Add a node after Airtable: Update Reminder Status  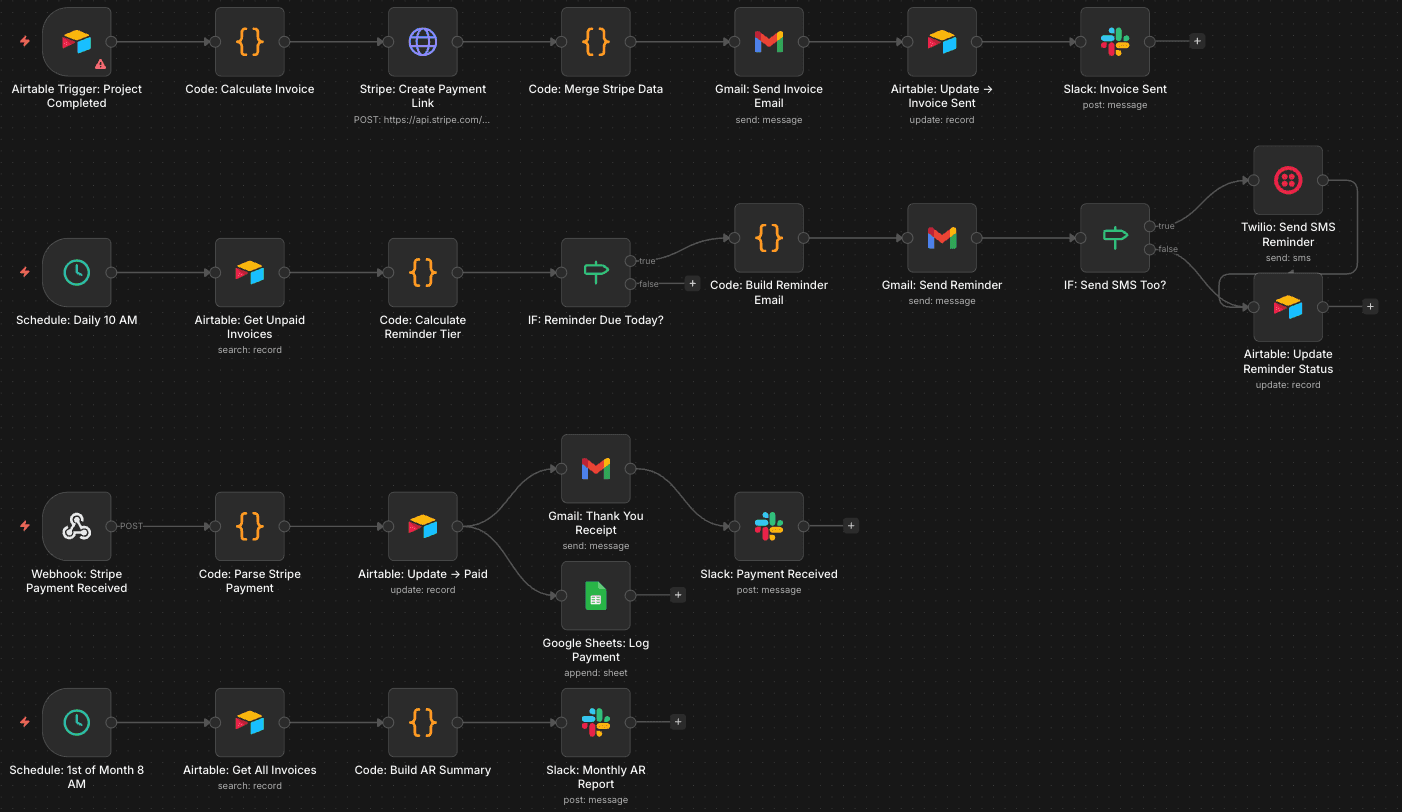click(x=1370, y=306)
